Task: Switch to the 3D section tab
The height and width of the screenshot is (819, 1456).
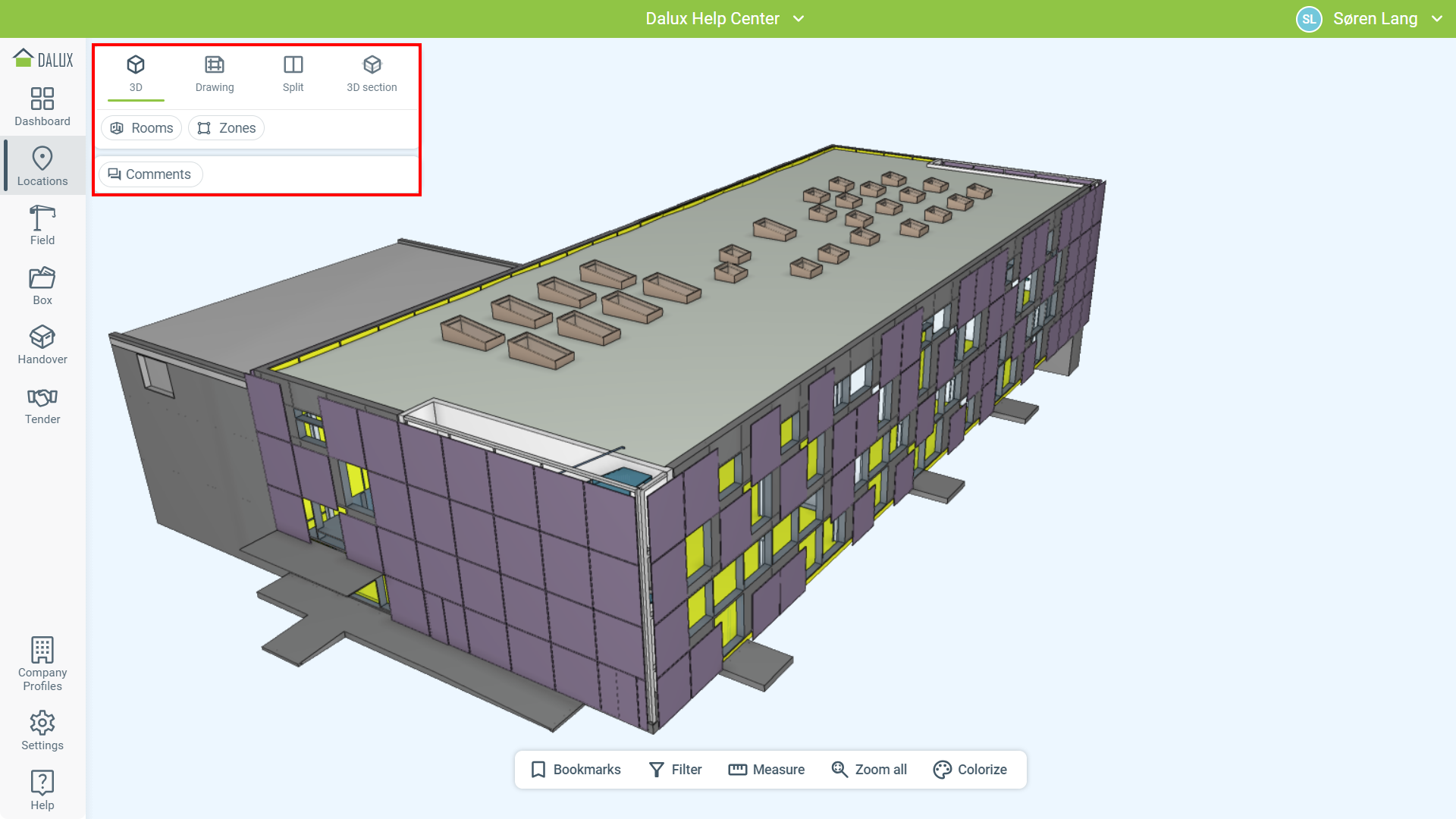Action: pyautogui.click(x=372, y=74)
